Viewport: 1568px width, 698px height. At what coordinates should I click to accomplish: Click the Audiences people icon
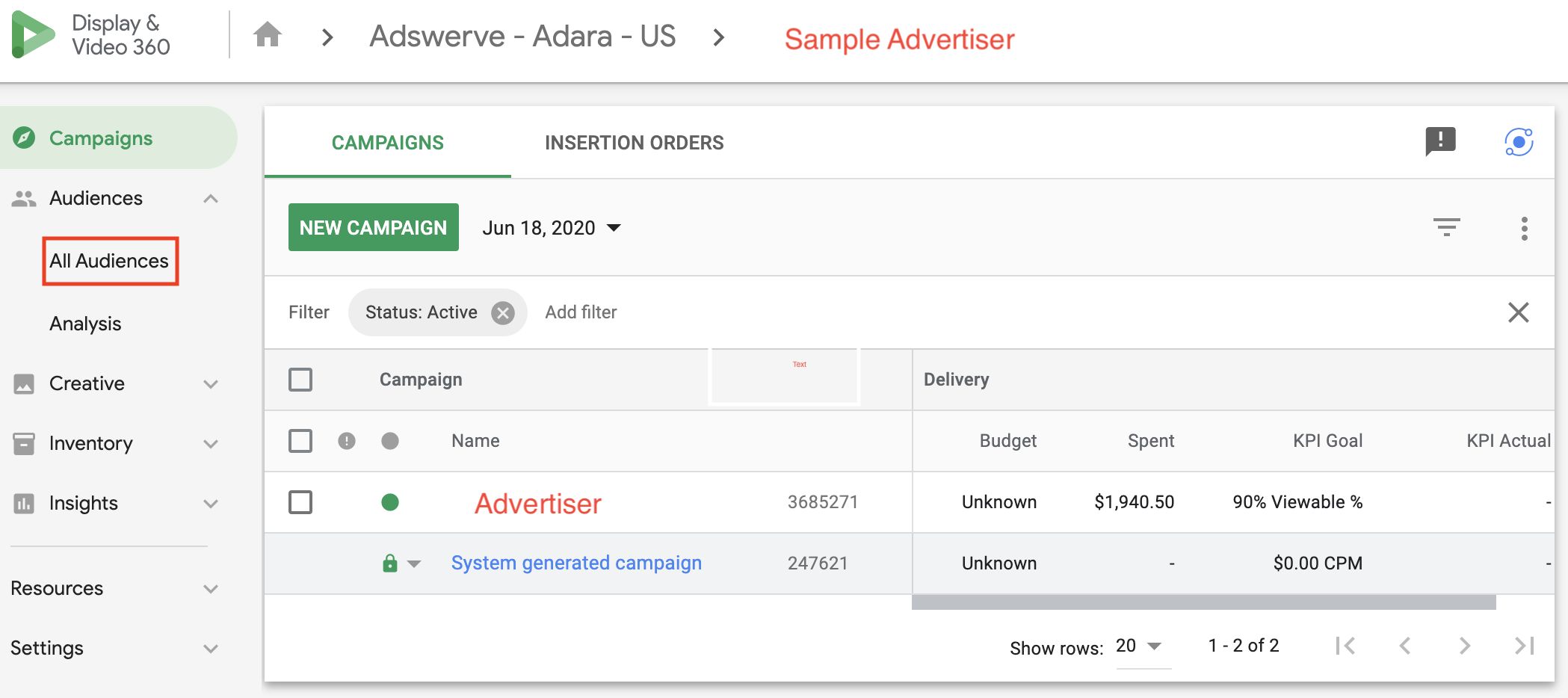[24, 198]
